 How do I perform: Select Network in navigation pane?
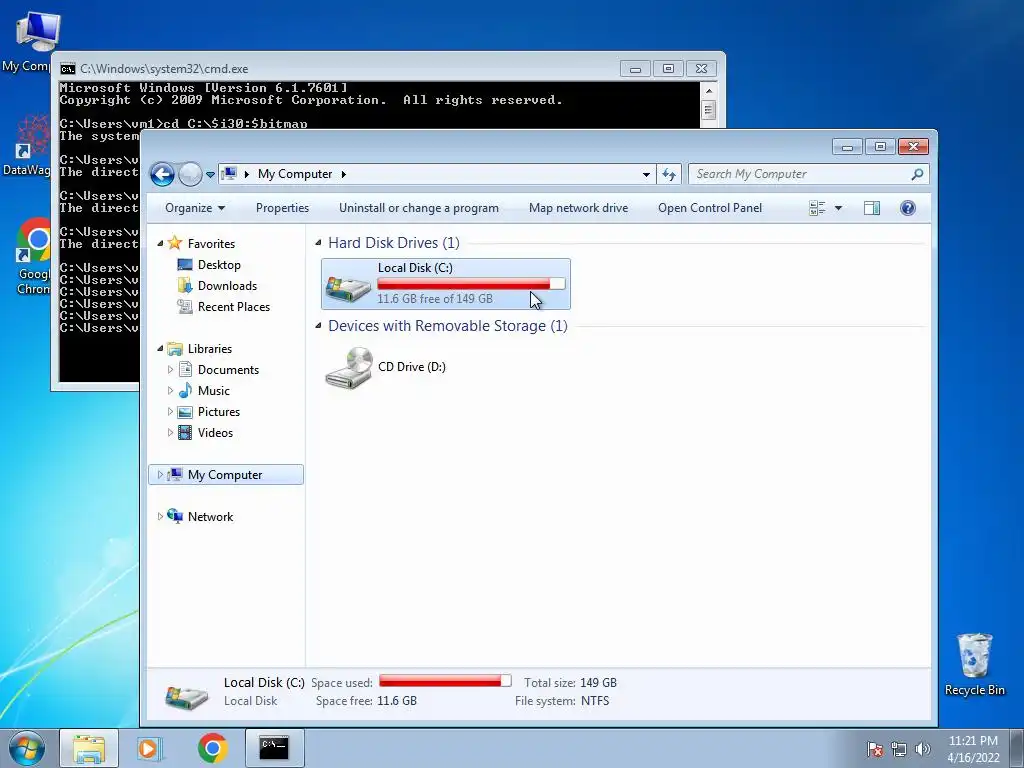click(x=210, y=517)
